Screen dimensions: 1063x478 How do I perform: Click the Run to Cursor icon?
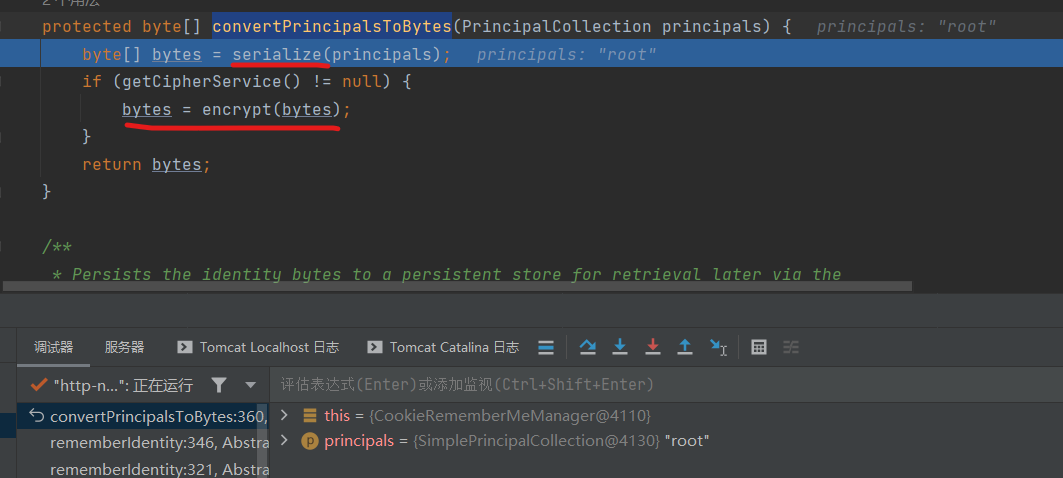(x=718, y=347)
